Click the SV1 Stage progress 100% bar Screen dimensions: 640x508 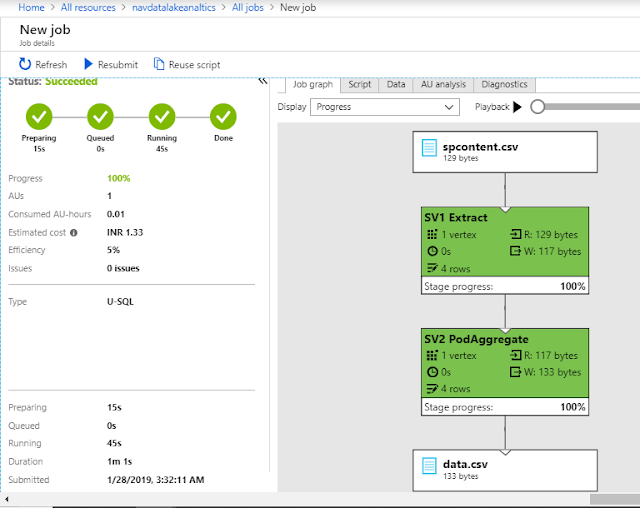tap(505, 286)
